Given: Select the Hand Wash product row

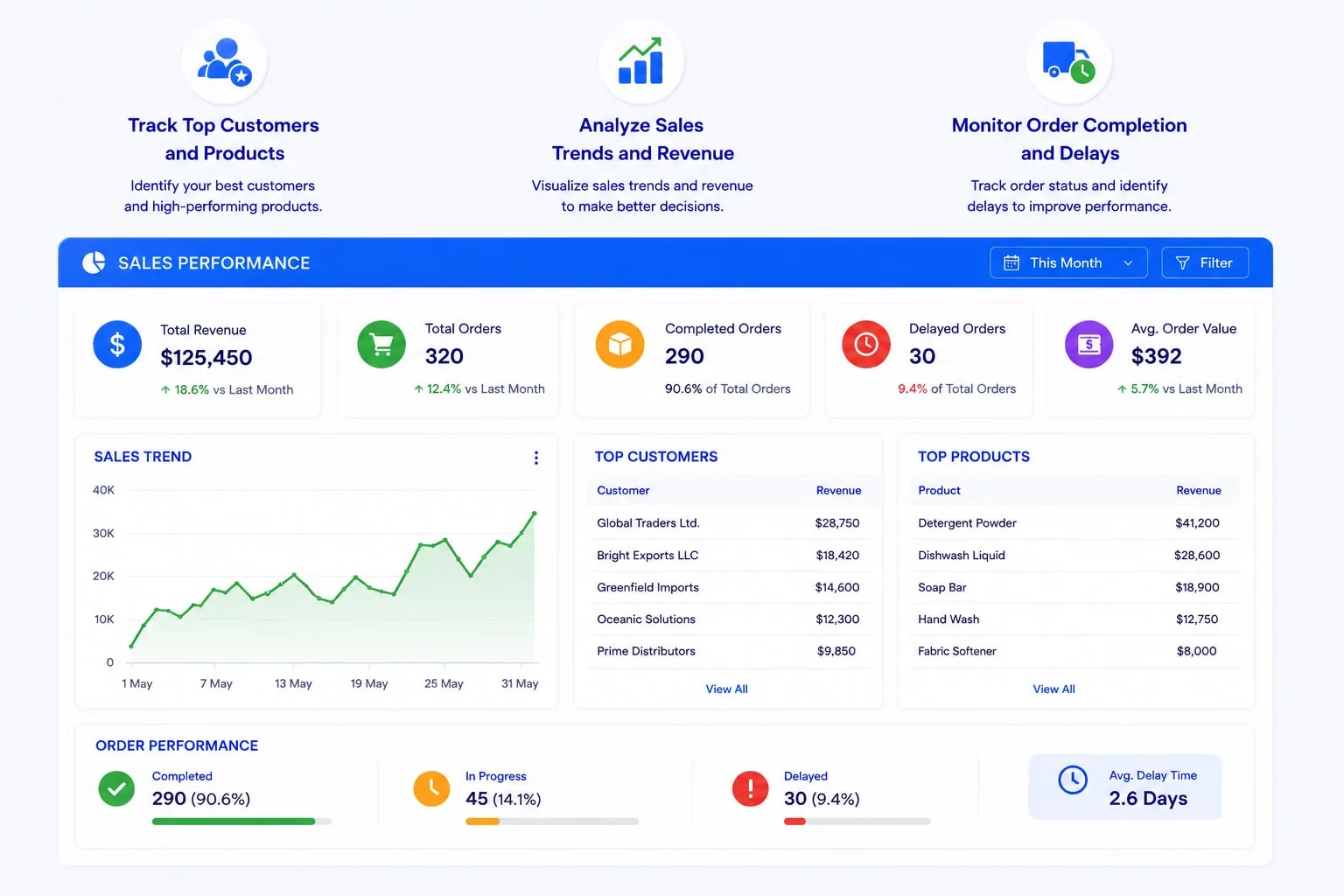Looking at the screenshot, I should click(x=1074, y=619).
